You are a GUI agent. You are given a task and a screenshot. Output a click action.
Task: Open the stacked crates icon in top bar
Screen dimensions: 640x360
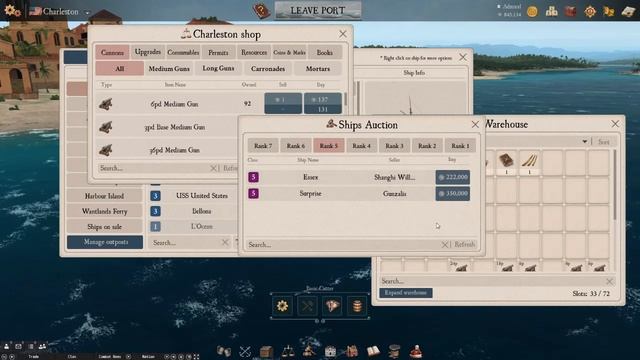(x=551, y=11)
